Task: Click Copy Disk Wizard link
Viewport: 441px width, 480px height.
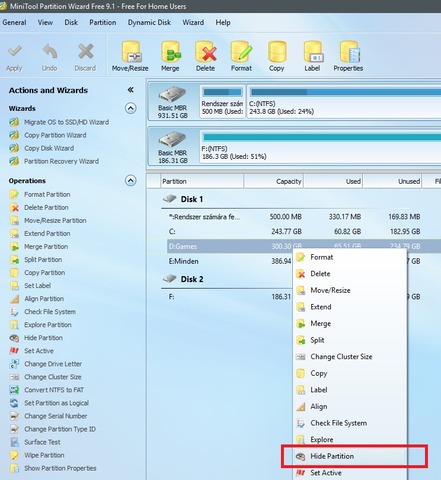Action: pos(49,148)
